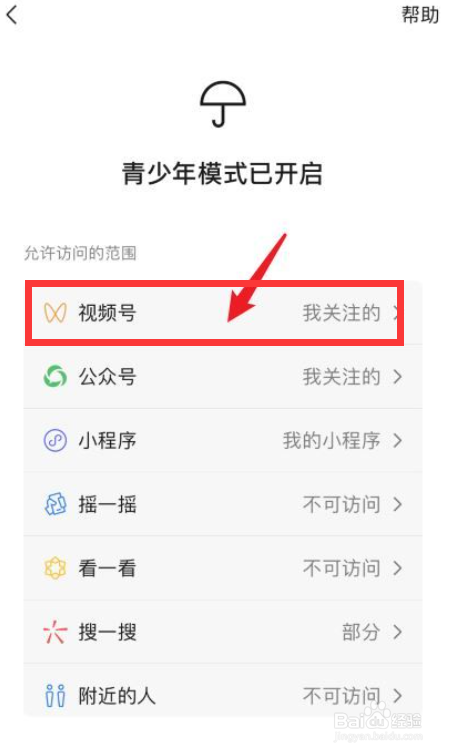Image resolution: width=451 pixels, height=754 pixels.
Task: Open 帮助 help link
Action: (x=420, y=14)
